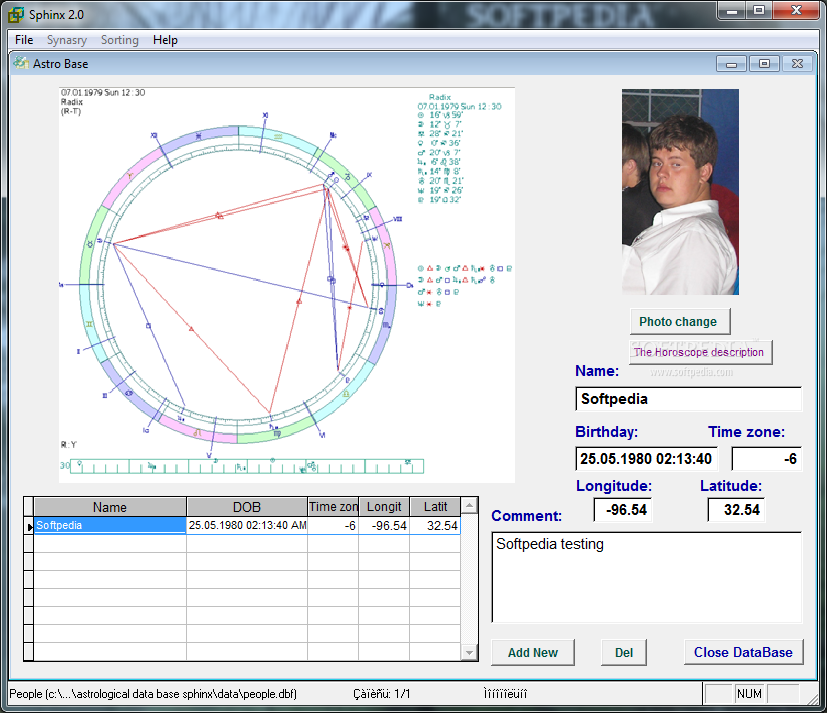Maximize the Astro Base child window
The height and width of the screenshot is (713, 827).
click(x=764, y=64)
